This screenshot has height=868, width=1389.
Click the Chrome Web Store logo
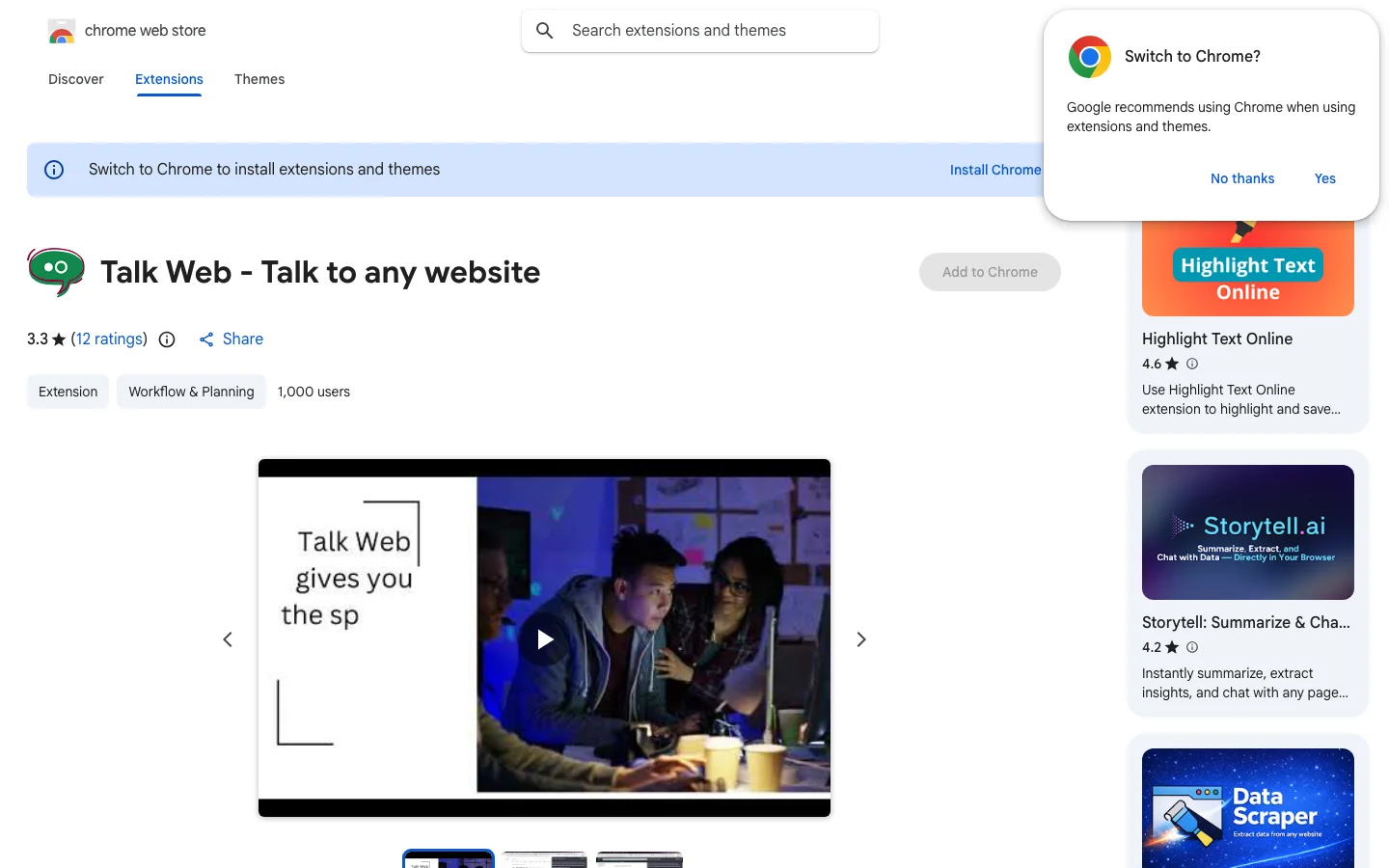[62, 31]
